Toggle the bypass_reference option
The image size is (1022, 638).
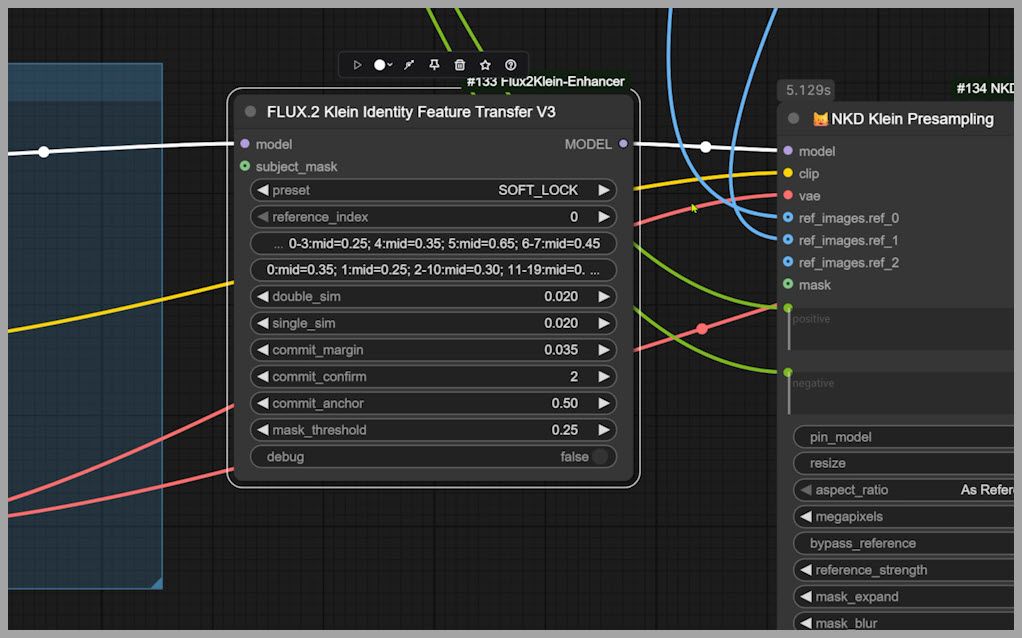903,544
